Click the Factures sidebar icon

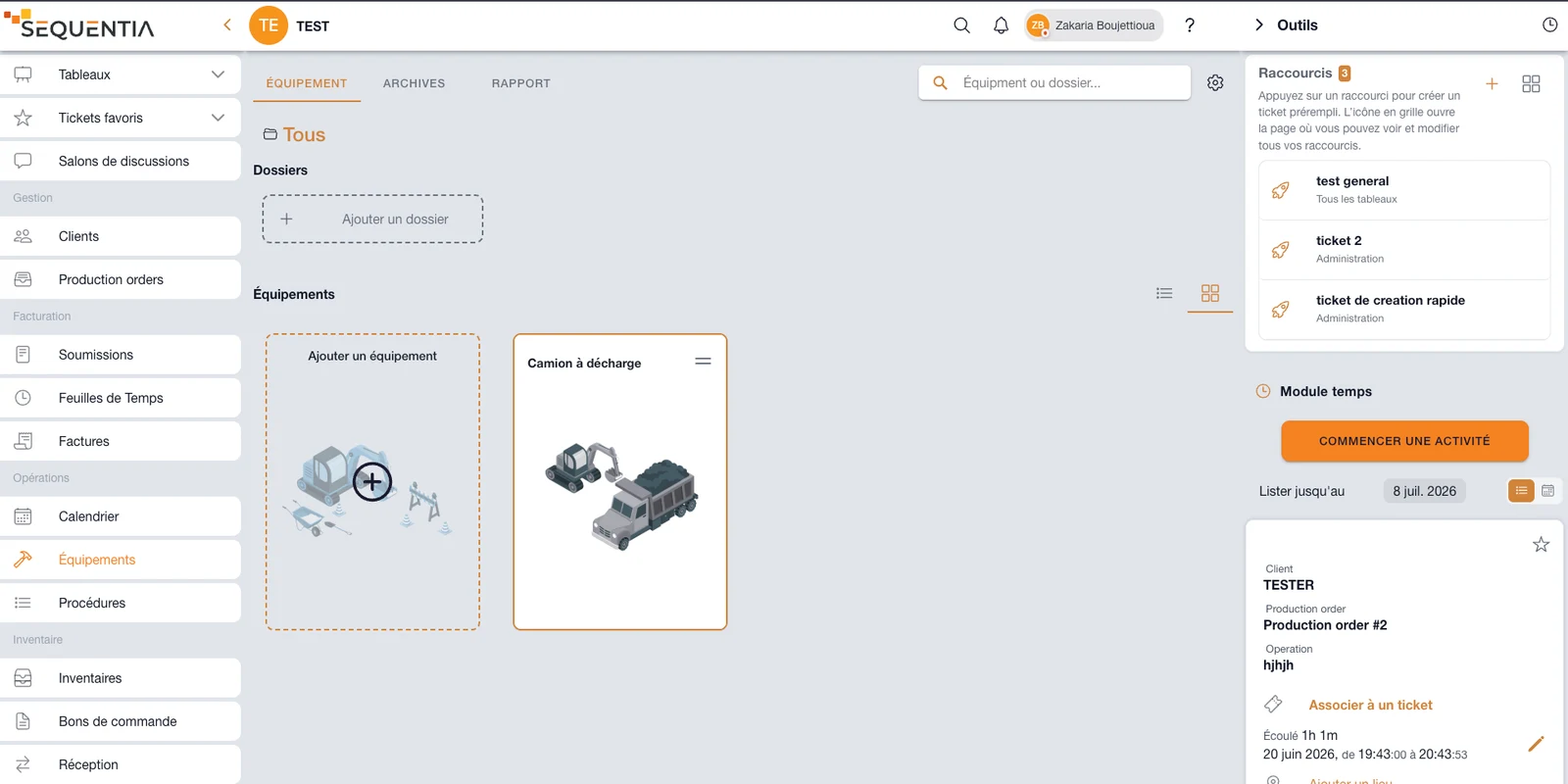[23, 441]
